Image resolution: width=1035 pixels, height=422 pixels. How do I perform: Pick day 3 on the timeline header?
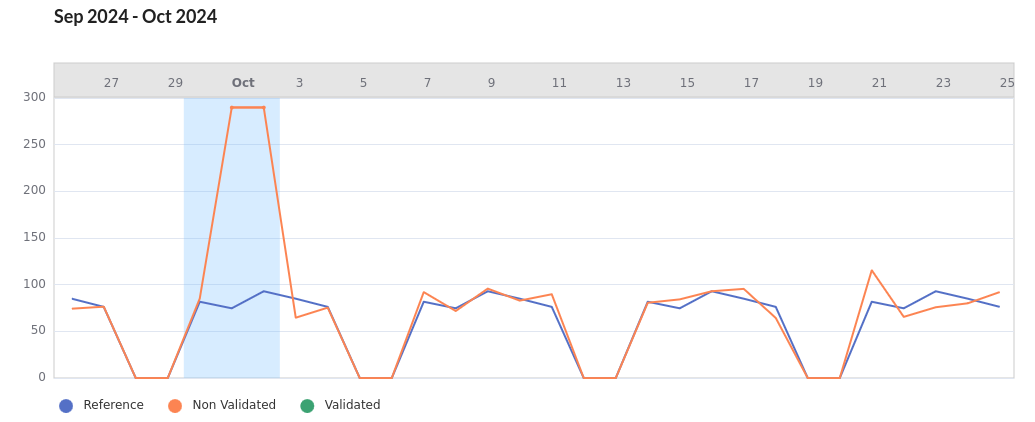(x=299, y=83)
